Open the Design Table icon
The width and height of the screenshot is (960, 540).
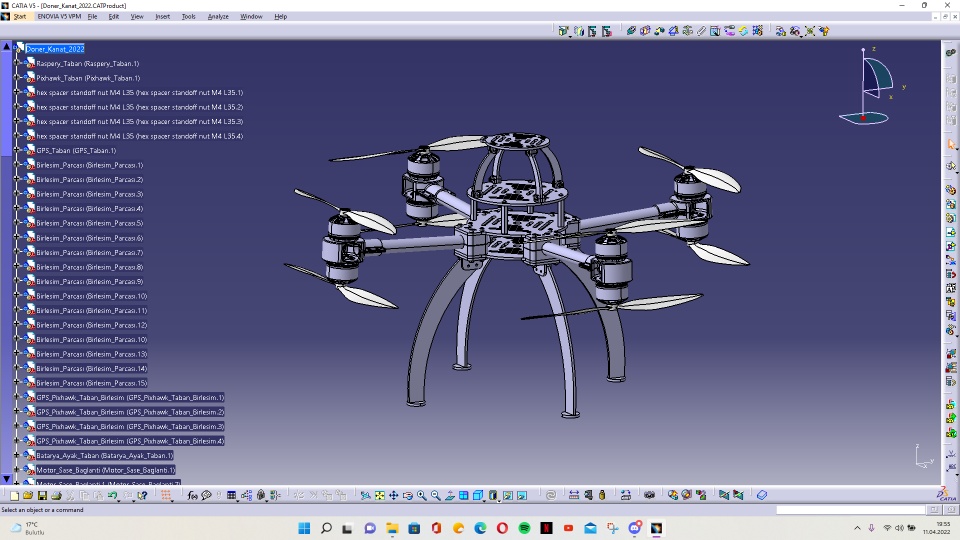coord(232,495)
